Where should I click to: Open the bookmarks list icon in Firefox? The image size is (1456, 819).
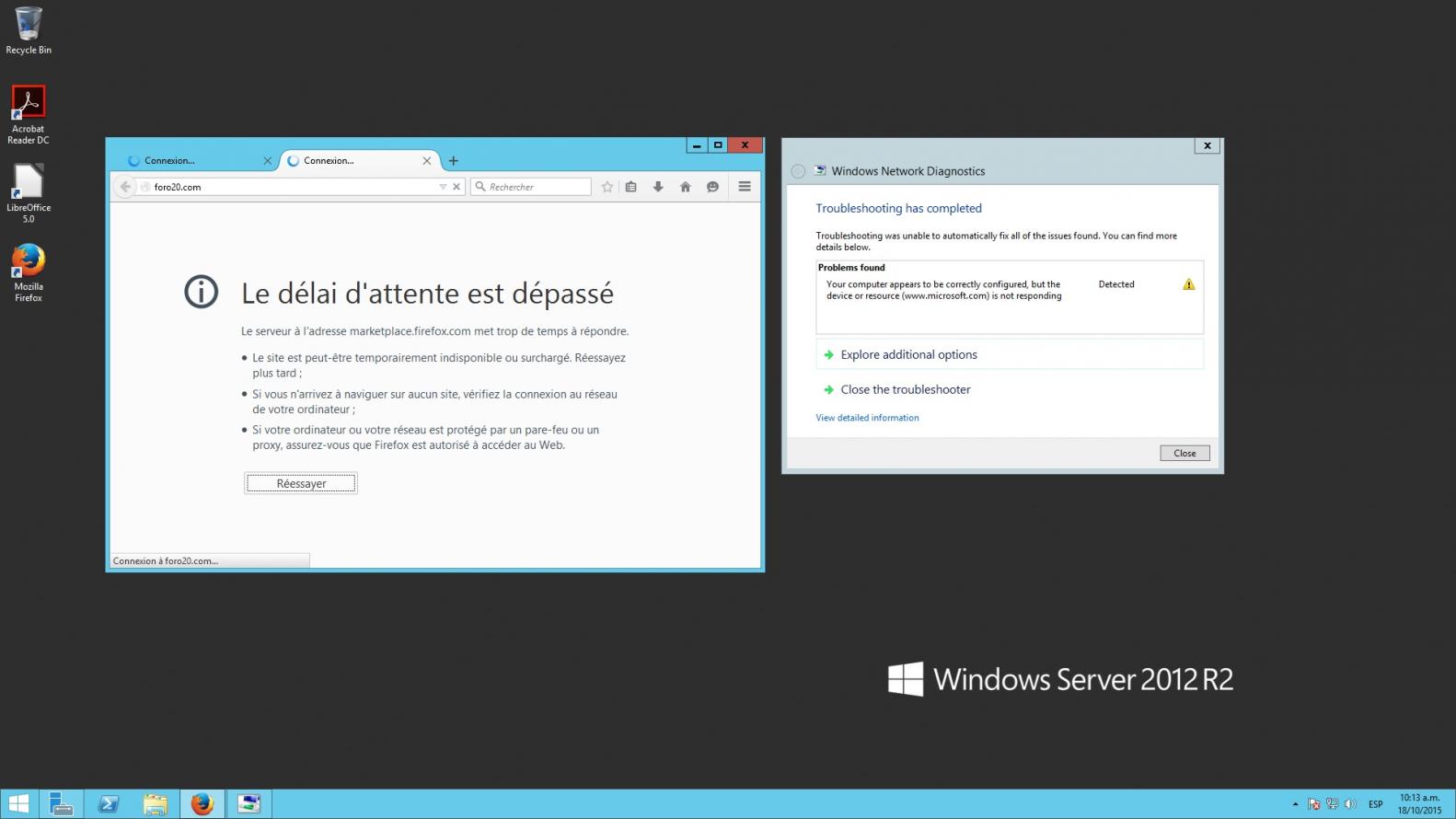631,187
